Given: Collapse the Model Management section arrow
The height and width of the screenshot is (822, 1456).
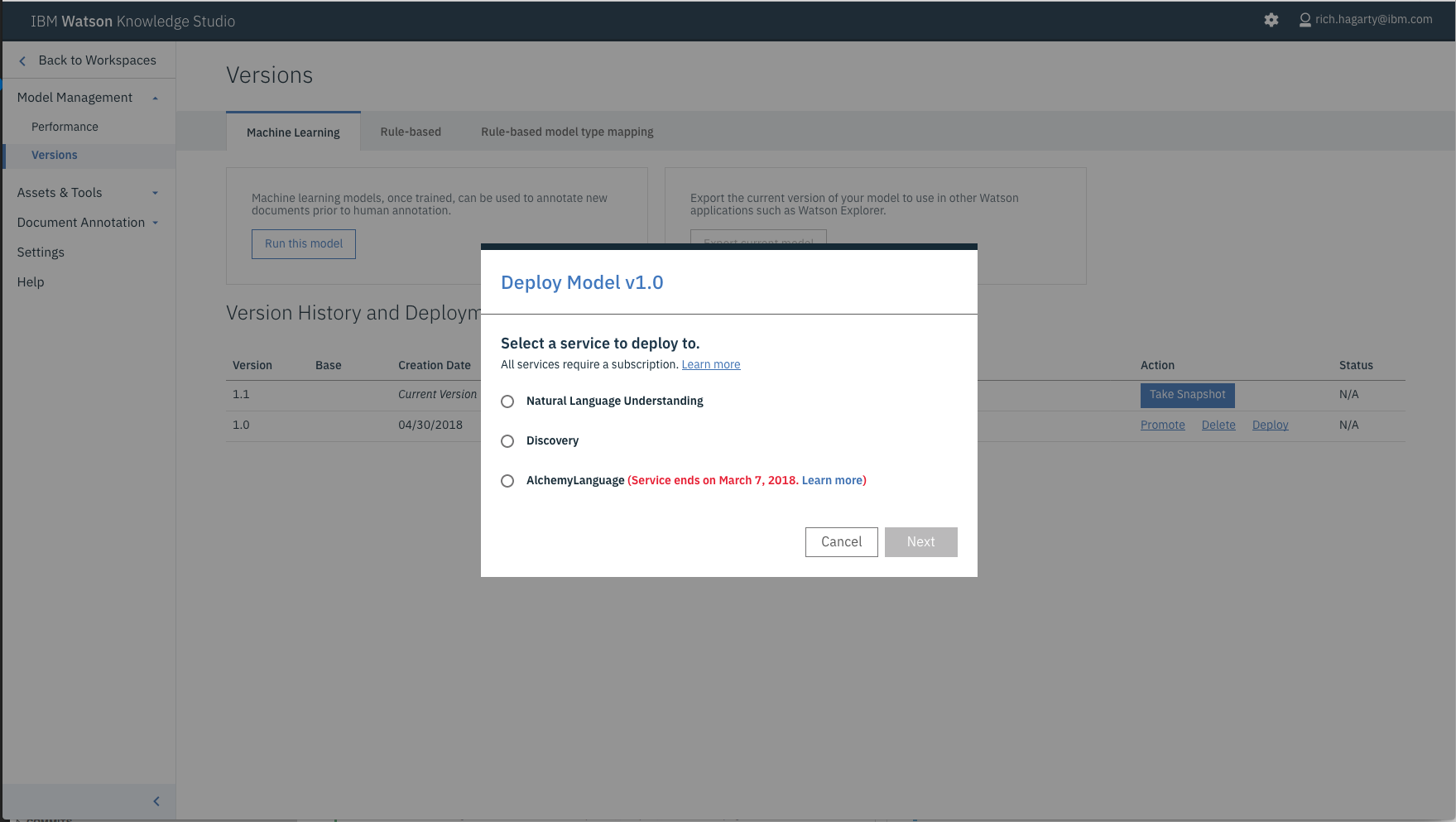Looking at the screenshot, I should [155, 98].
